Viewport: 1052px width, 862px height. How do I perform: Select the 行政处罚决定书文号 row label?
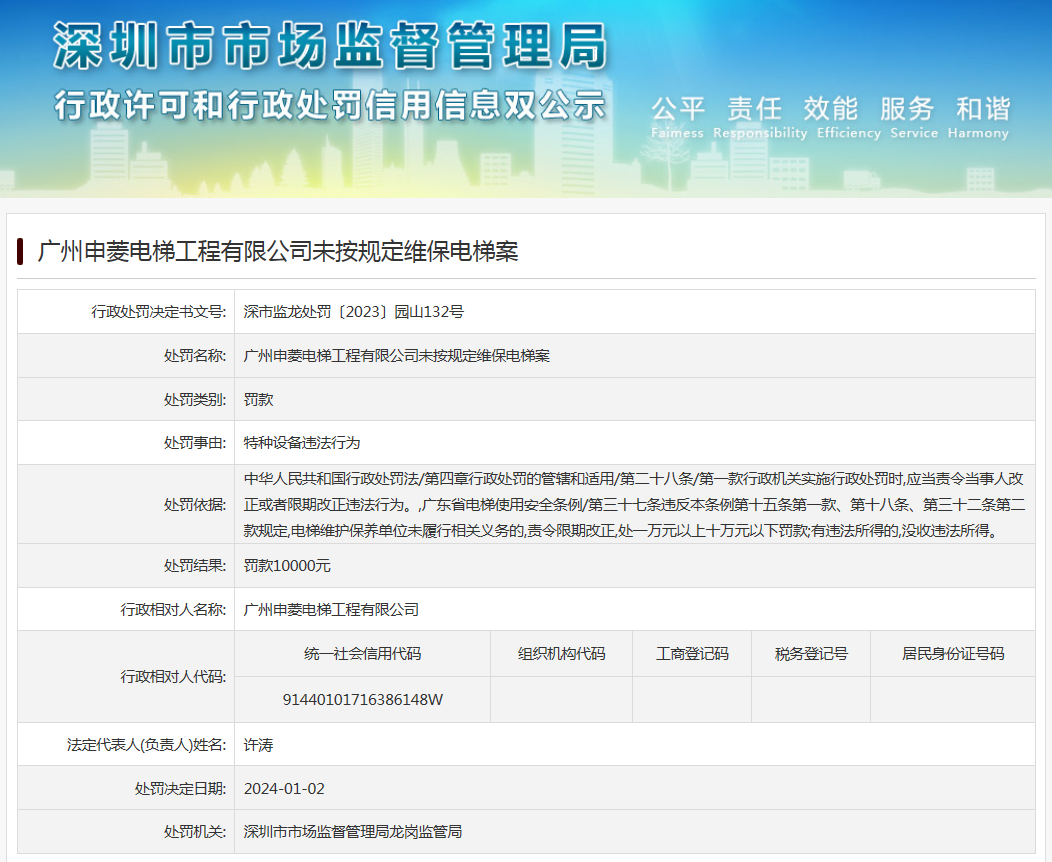(158, 312)
